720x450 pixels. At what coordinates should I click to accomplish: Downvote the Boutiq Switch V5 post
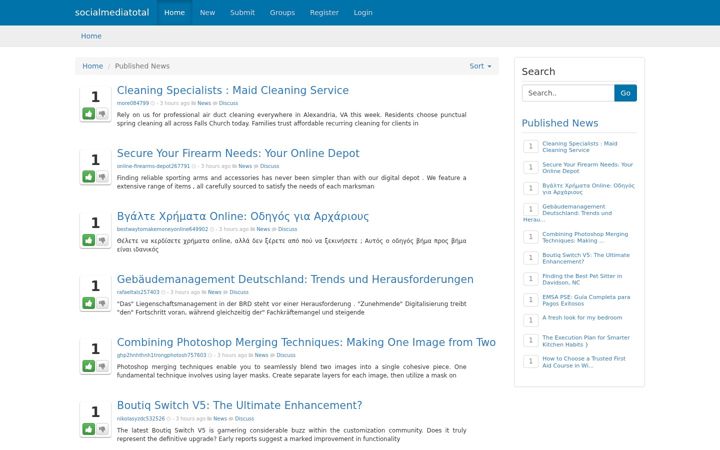coord(102,429)
